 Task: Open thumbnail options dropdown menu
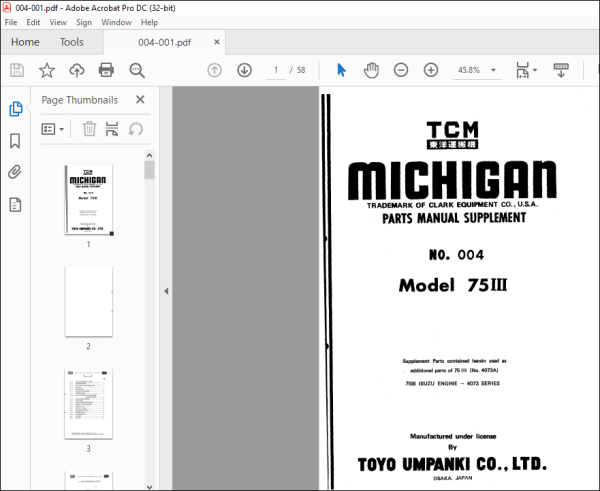click(x=52, y=129)
